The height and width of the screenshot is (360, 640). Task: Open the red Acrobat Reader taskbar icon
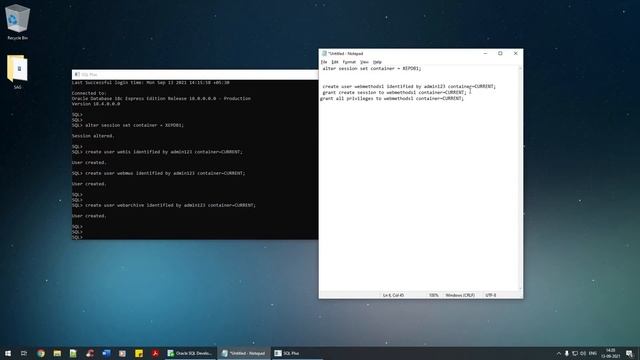(x=155, y=353)
